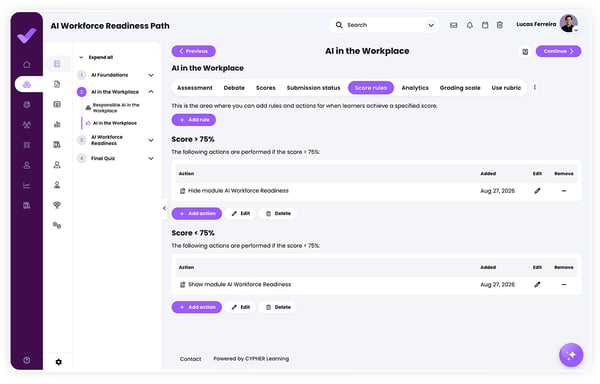The image size is (600, 384).
Task: Click the Show module AI Workforce Readiness text
Action: [x=240, y=285]
